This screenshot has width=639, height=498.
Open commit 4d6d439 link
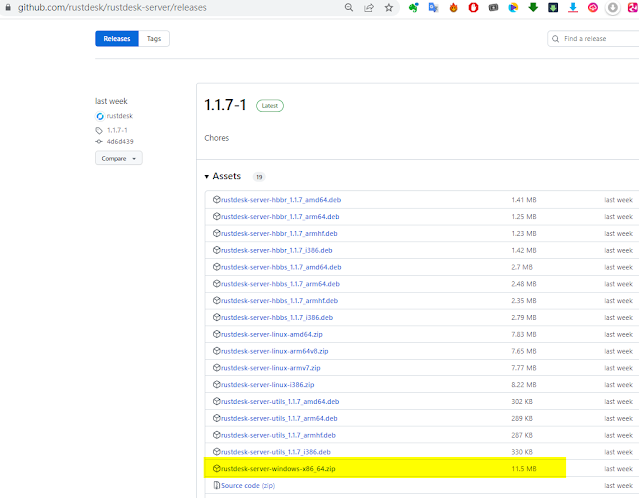pos(120,141)
